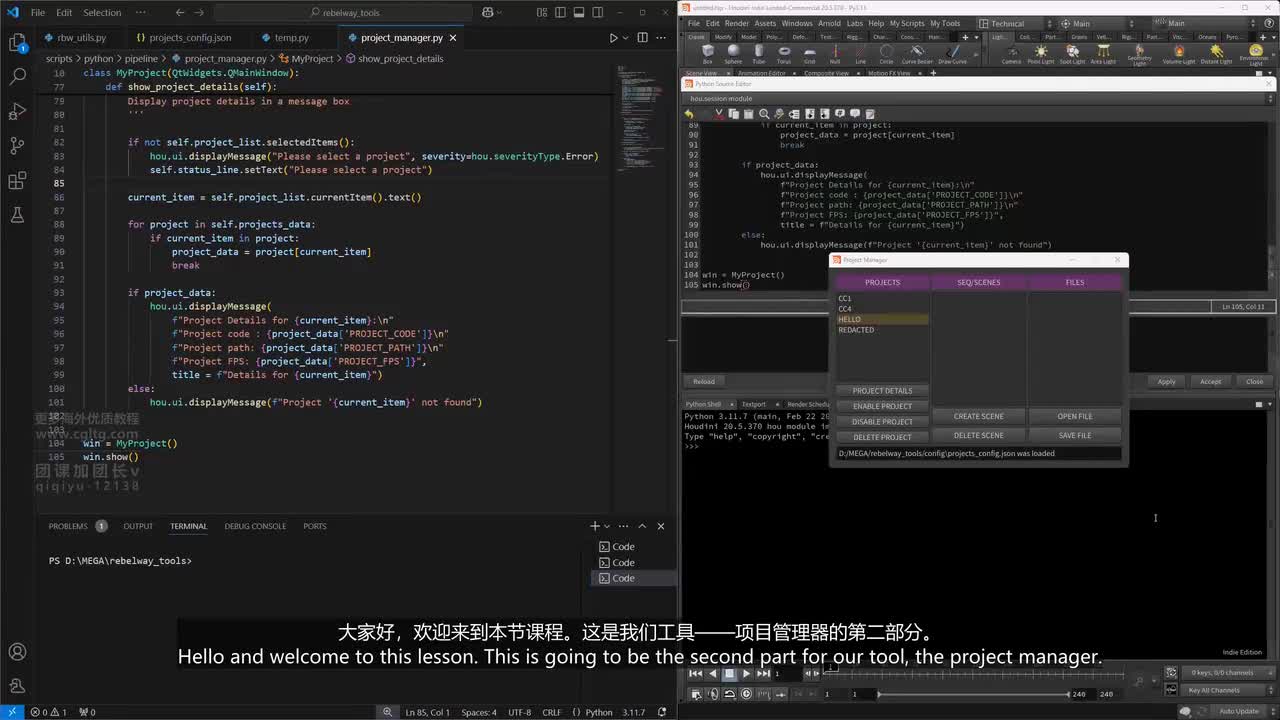Open the 0 keys, 0/0 channels dropdown

(x=1227, y=672)
